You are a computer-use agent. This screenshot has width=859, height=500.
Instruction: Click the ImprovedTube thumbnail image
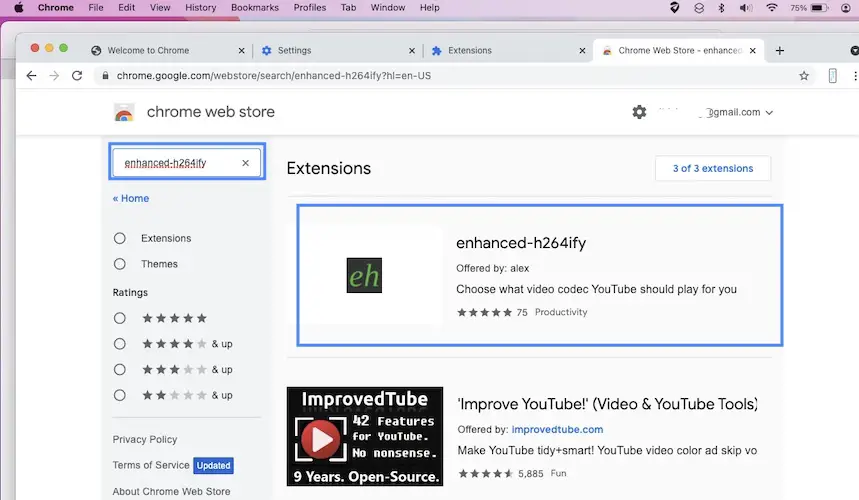[x=365, y=436]
